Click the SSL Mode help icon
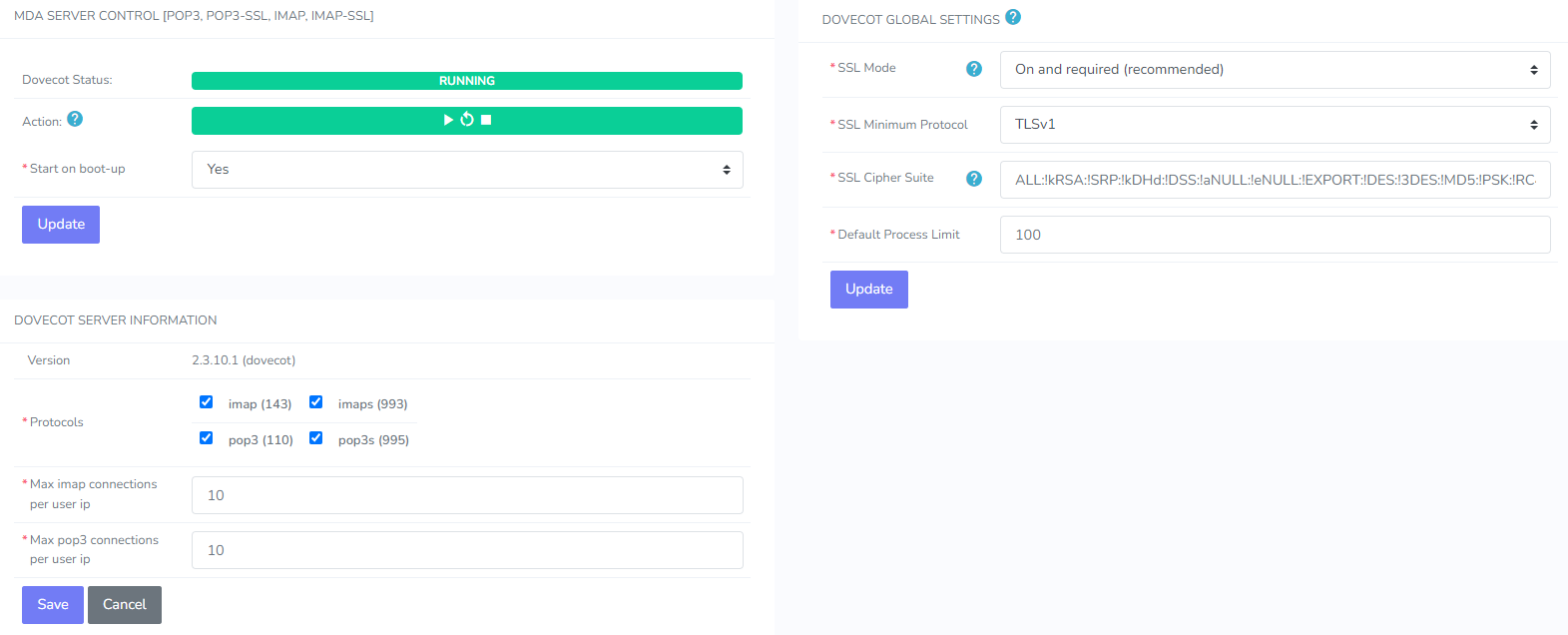This screenshot has width=1568, height=635. [x=974, y=69]
